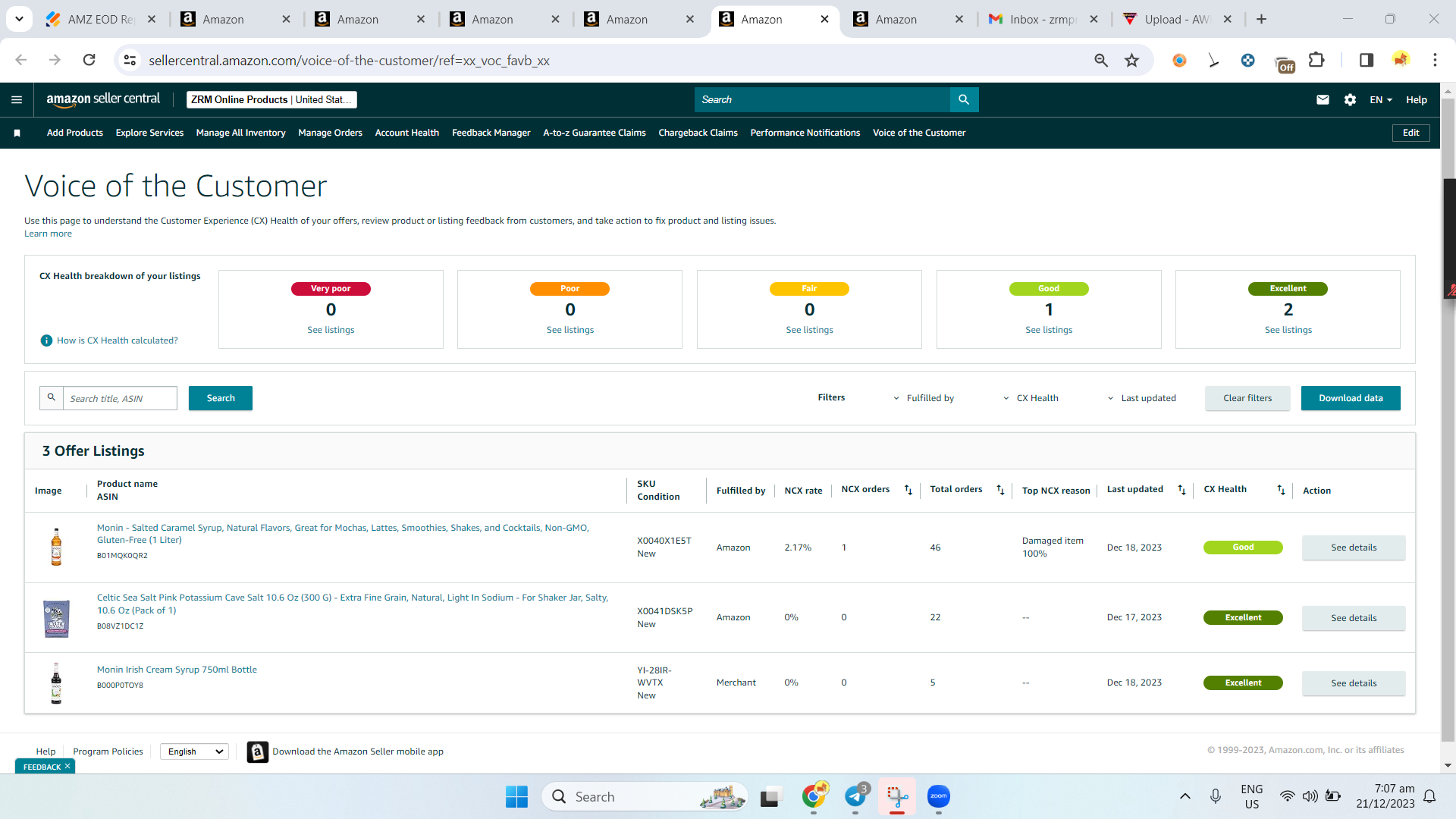Click Clear filters button

pos(1247,398)
